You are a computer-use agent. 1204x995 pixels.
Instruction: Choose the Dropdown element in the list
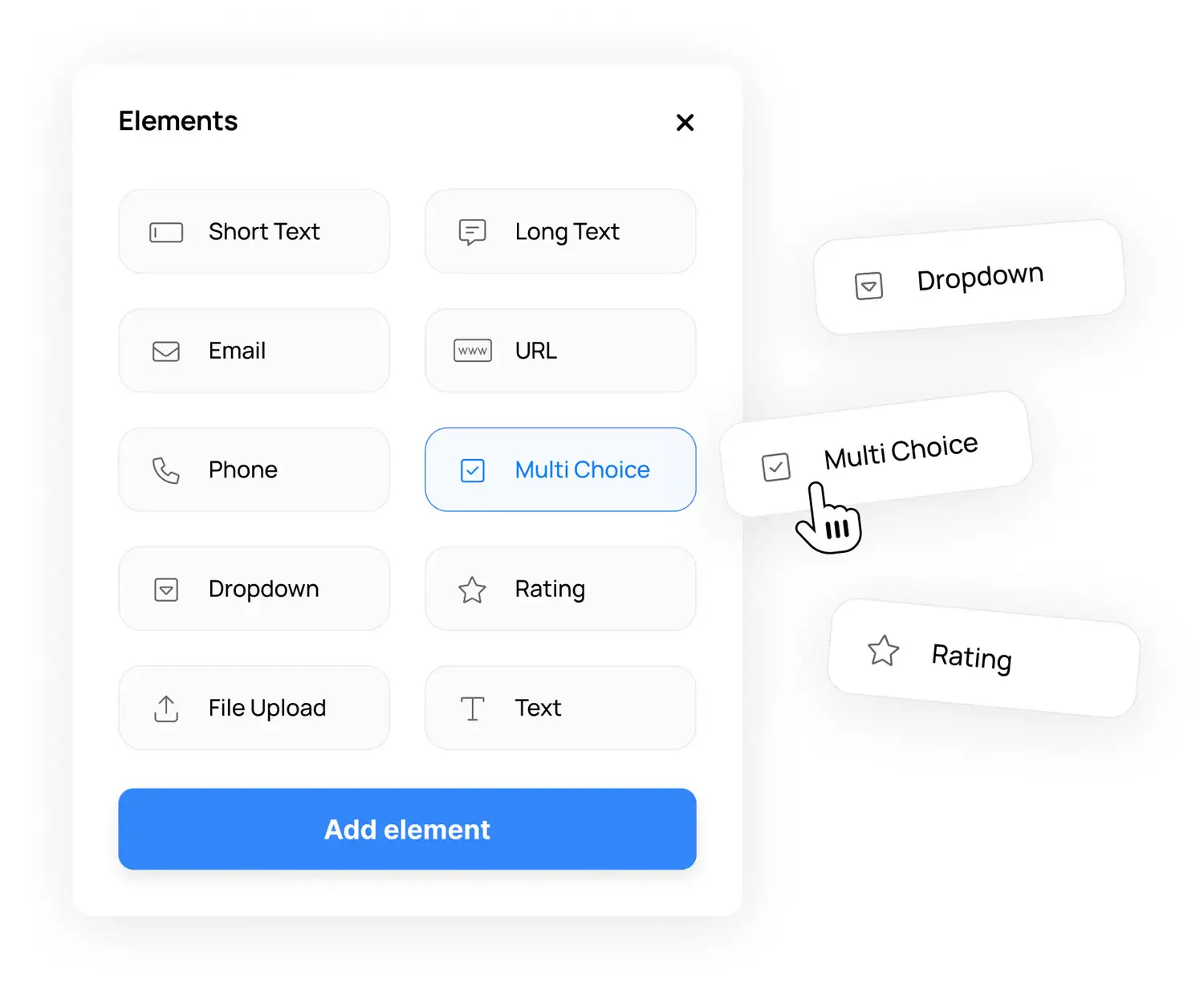coord(254,589)
